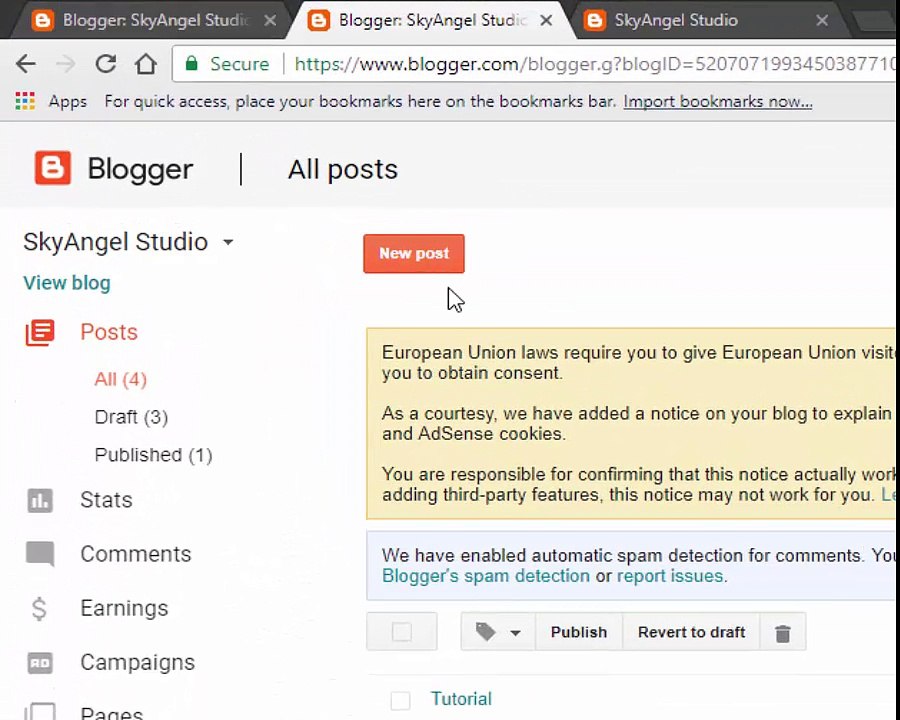Viewport: 900px width, 720px height.
Task: Select the active Blogger: SkyAngel Studio tab
Action: coord(431,20)
